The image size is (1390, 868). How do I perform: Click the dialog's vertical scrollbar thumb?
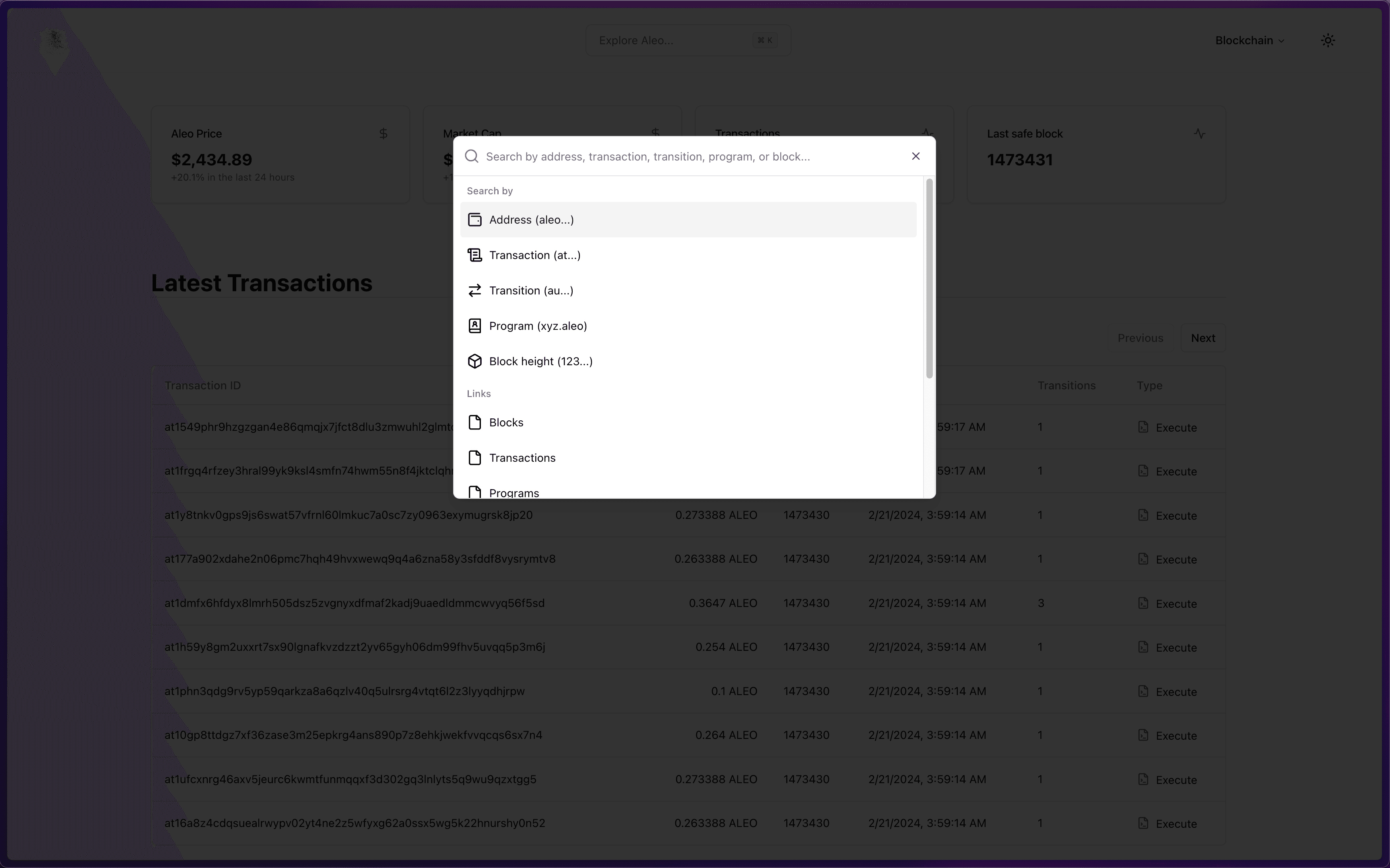(929, 278)
